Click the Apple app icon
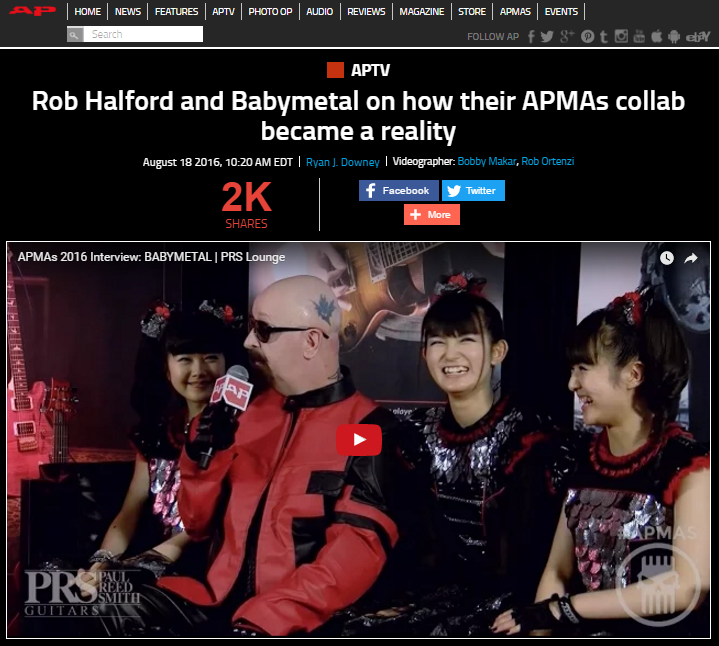Screen dimensions: 719x646 tap(657, 36)
